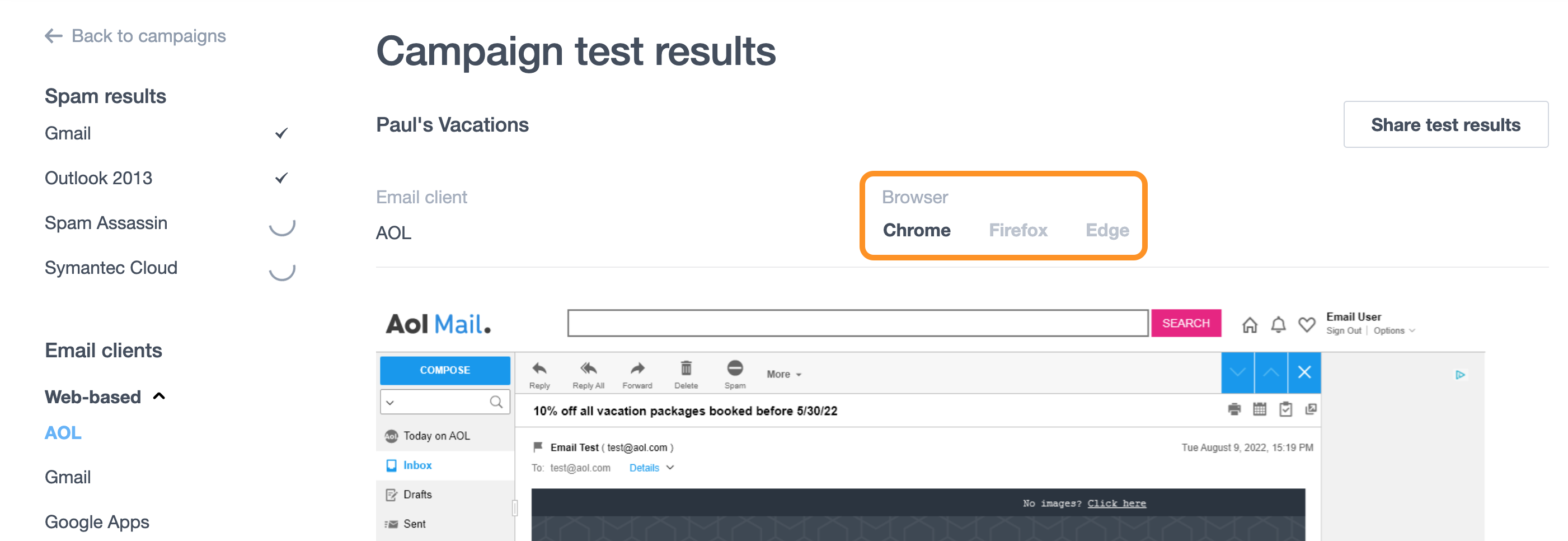The image size is (1568, 541).
Task: Expand the Details chevron under sender
Action: pos(670,467)
